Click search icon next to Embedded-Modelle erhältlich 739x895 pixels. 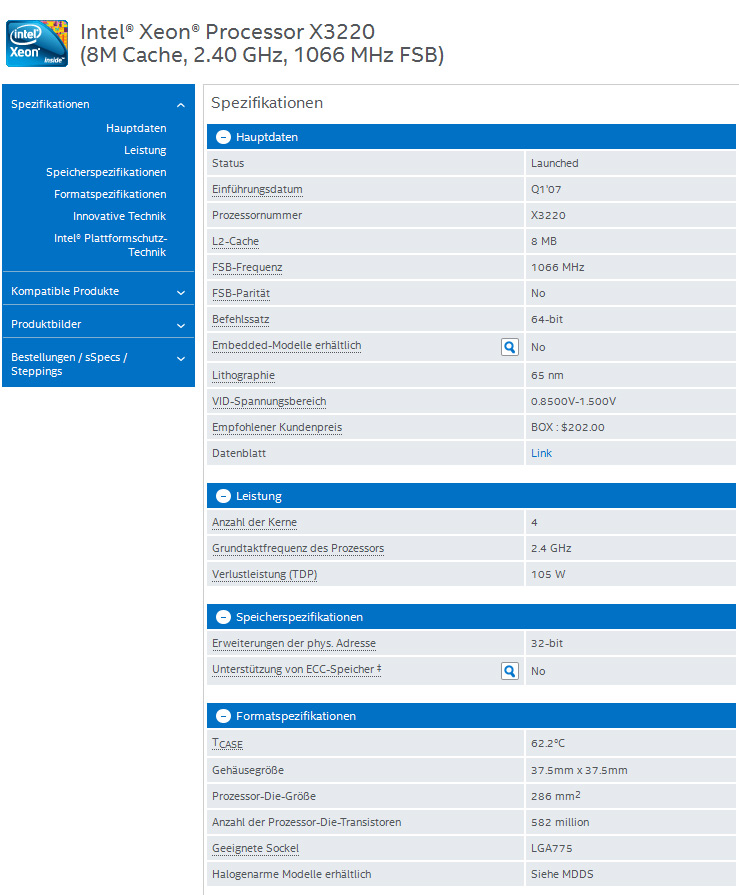pos(510,347)
